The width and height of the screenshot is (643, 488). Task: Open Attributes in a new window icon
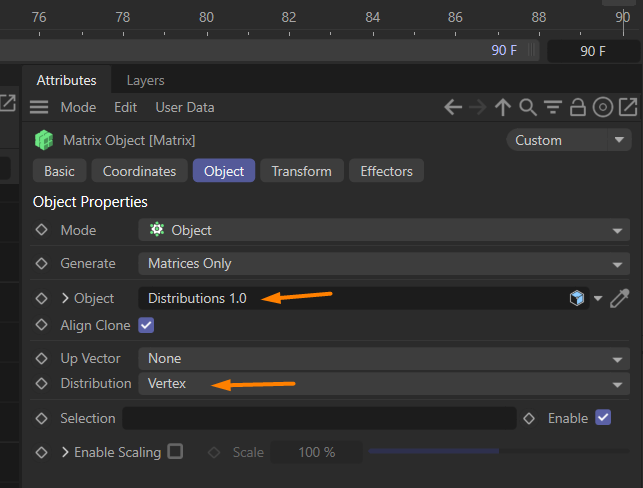pyautogui.click(x=627, y=107)
